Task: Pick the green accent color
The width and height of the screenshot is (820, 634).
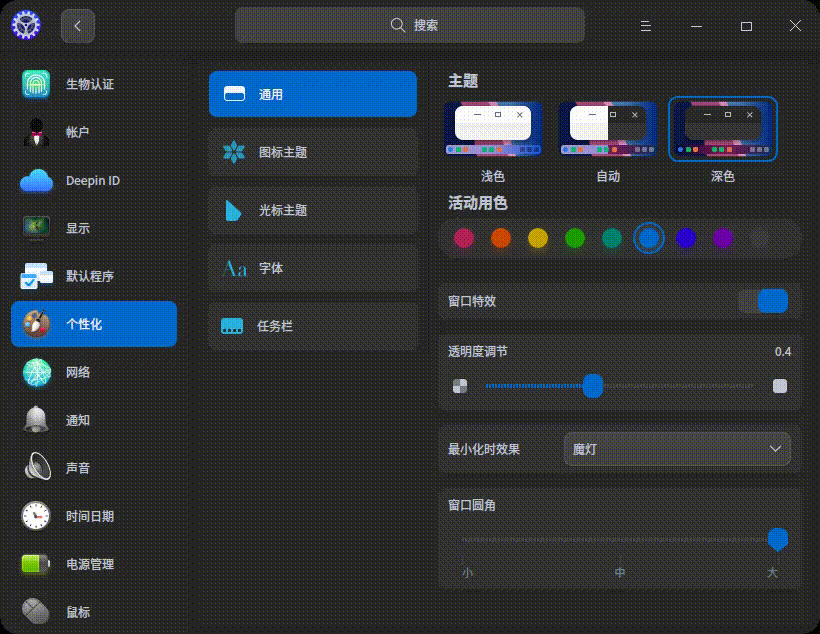Action: pyautogui.click(x=575, y=238)
